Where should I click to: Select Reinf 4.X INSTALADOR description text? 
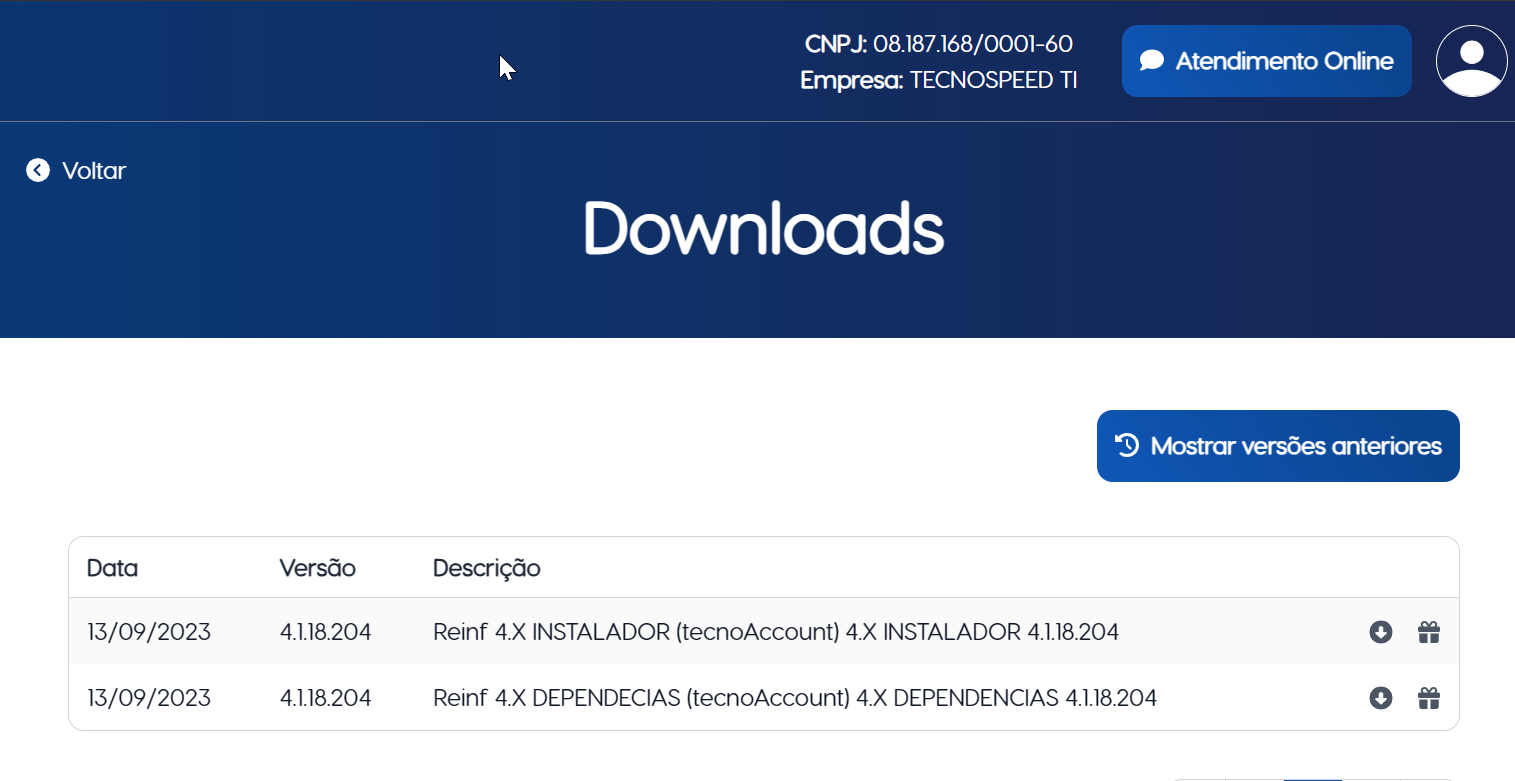click(x=776, y=632)
